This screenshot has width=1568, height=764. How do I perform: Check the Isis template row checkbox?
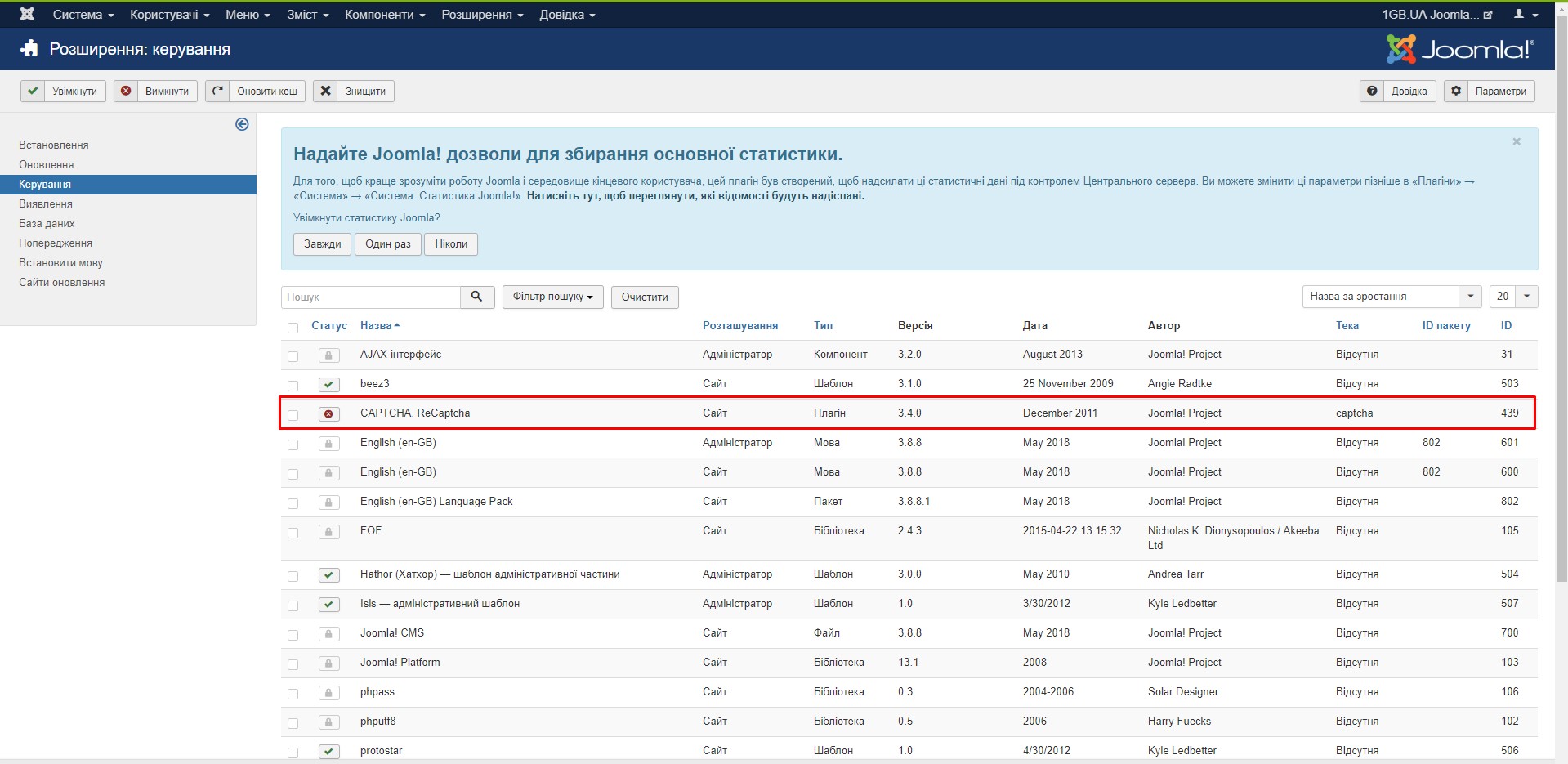pos(293,605)
